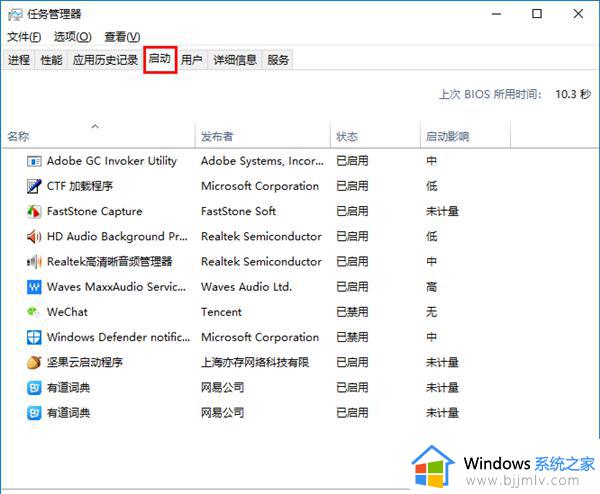Open the 文件(F) menu
The image size is (600, 494).
click(24, 37)
